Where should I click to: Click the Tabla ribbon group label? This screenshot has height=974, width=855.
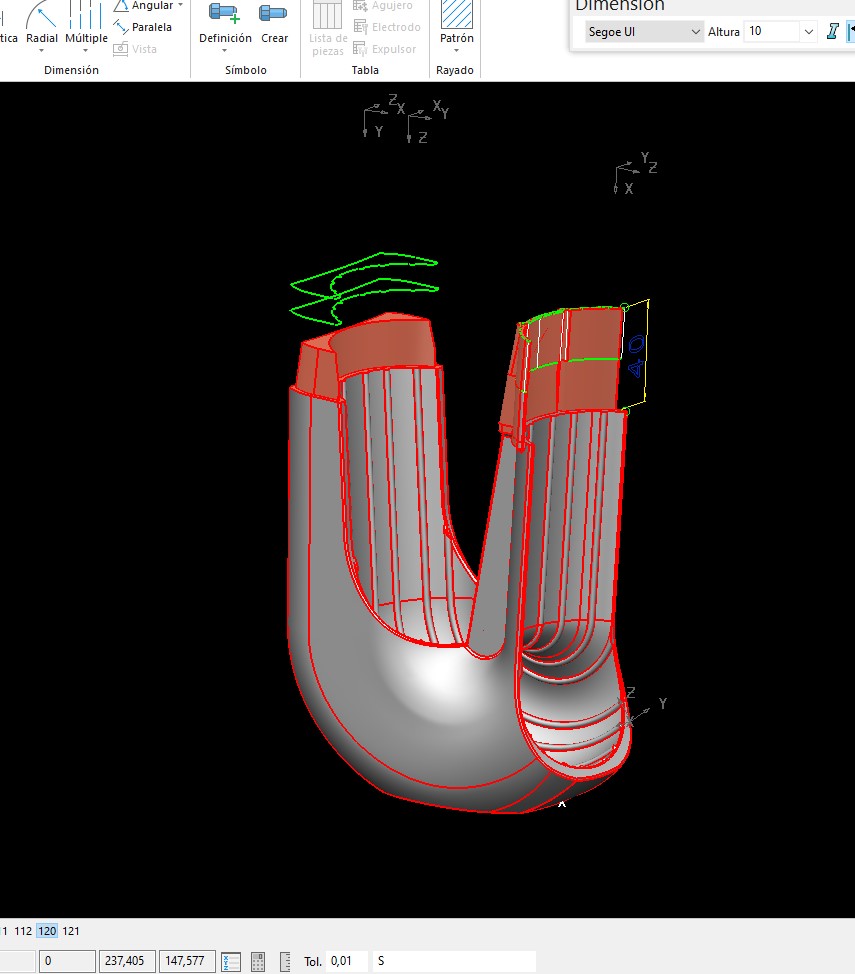[x=365, y=70]
